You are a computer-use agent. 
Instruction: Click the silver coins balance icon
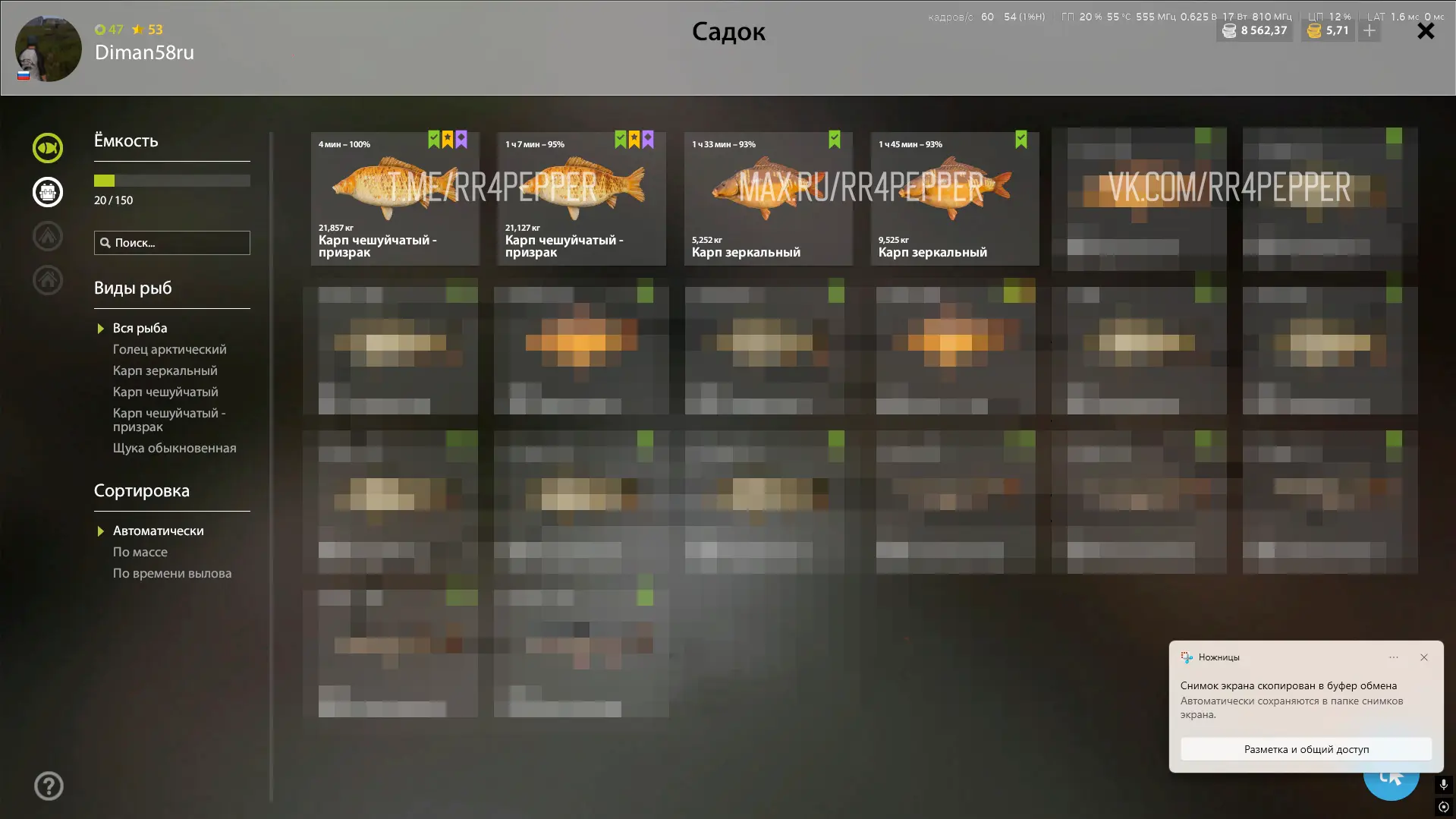tap(1229, 31)
